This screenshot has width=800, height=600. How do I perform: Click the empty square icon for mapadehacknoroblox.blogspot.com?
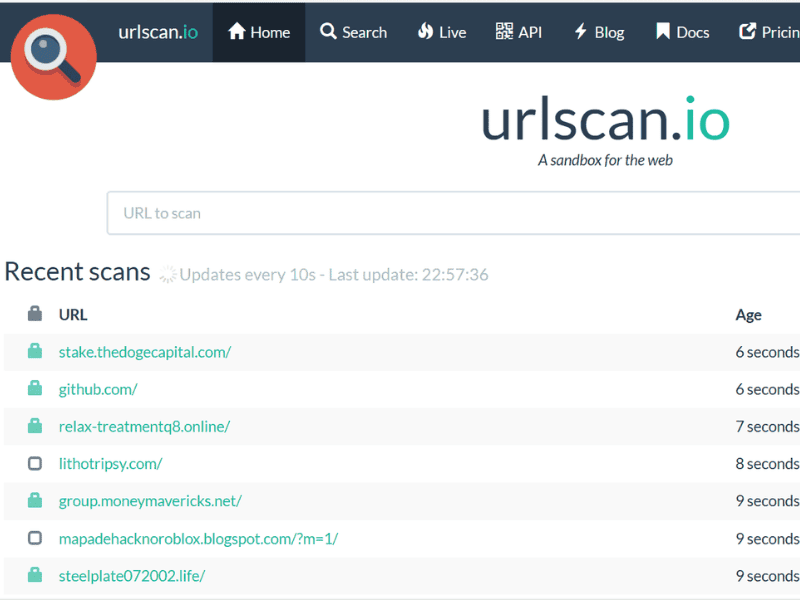35,538
